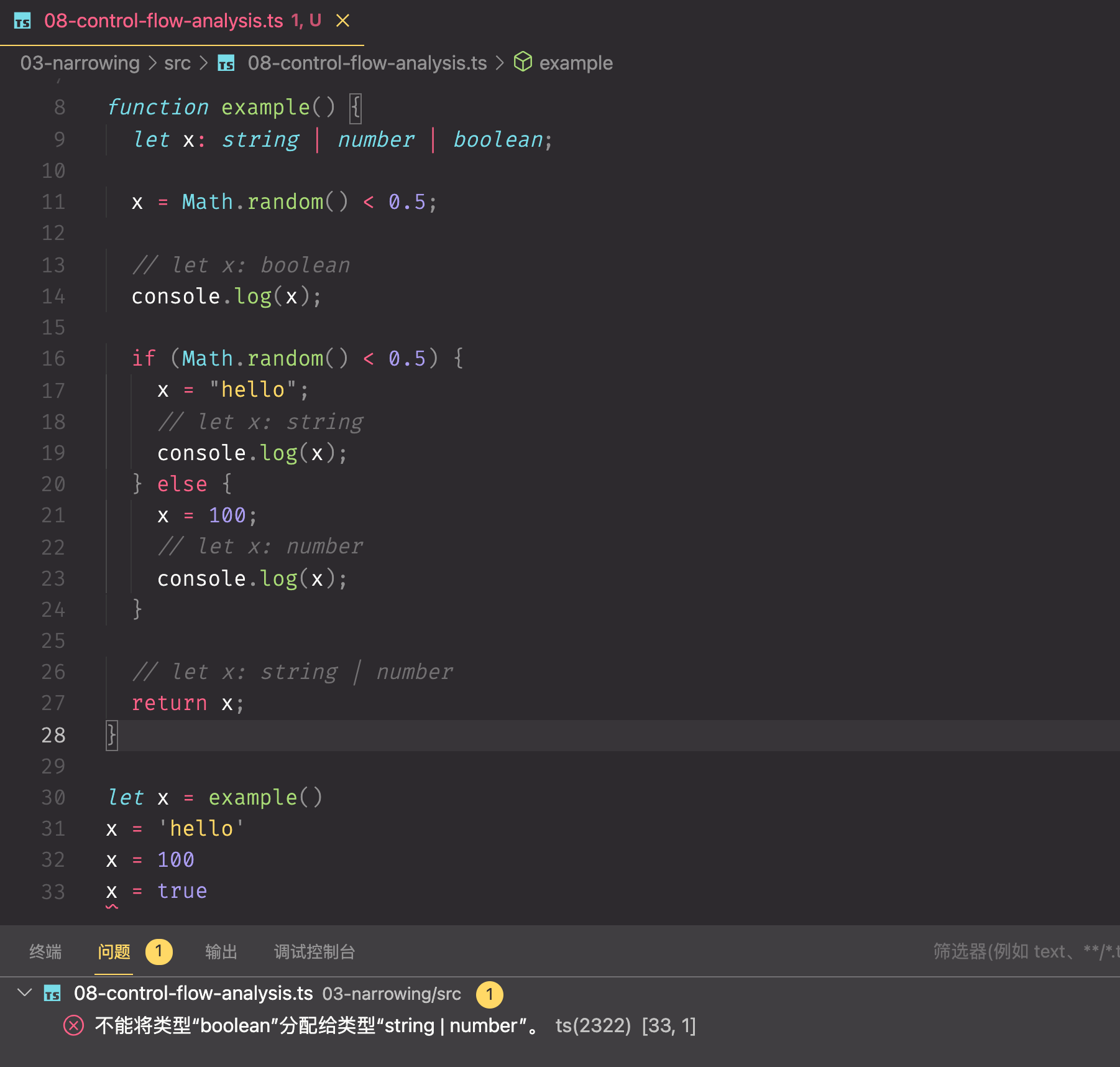
Task: Click the value 100 on line 21
Action: 227,515
